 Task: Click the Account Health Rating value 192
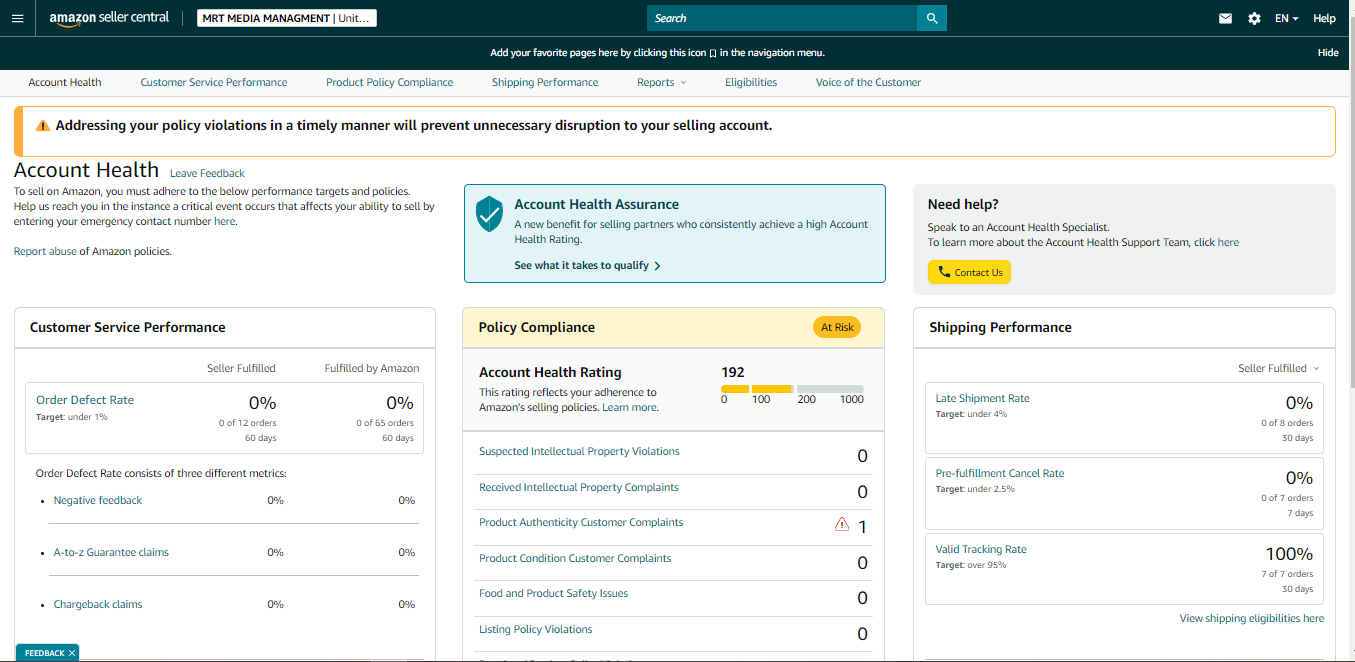pos(733,372)
